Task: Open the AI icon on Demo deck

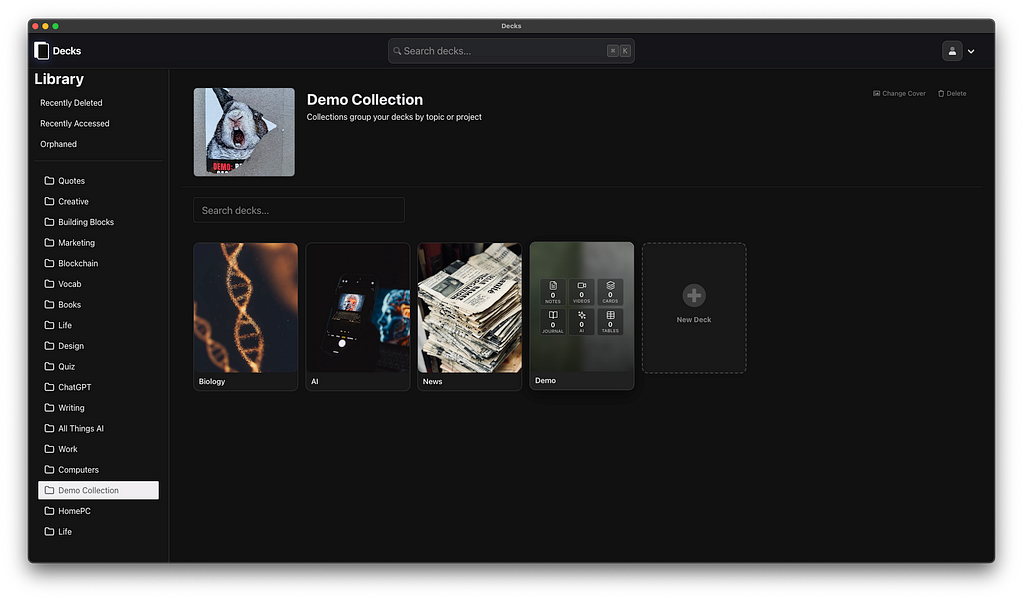Action: click(x=581, y=322)
